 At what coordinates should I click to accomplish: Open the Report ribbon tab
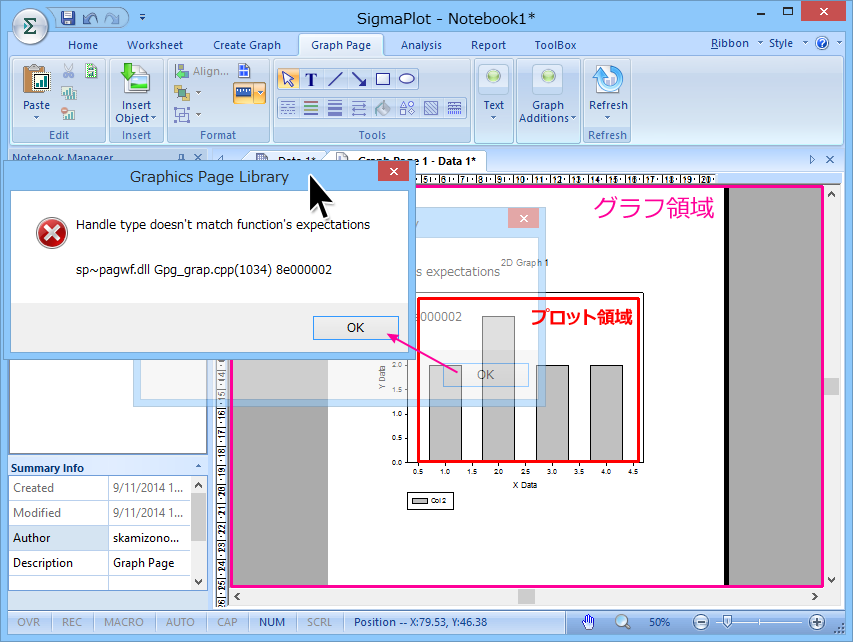(488, 45)
